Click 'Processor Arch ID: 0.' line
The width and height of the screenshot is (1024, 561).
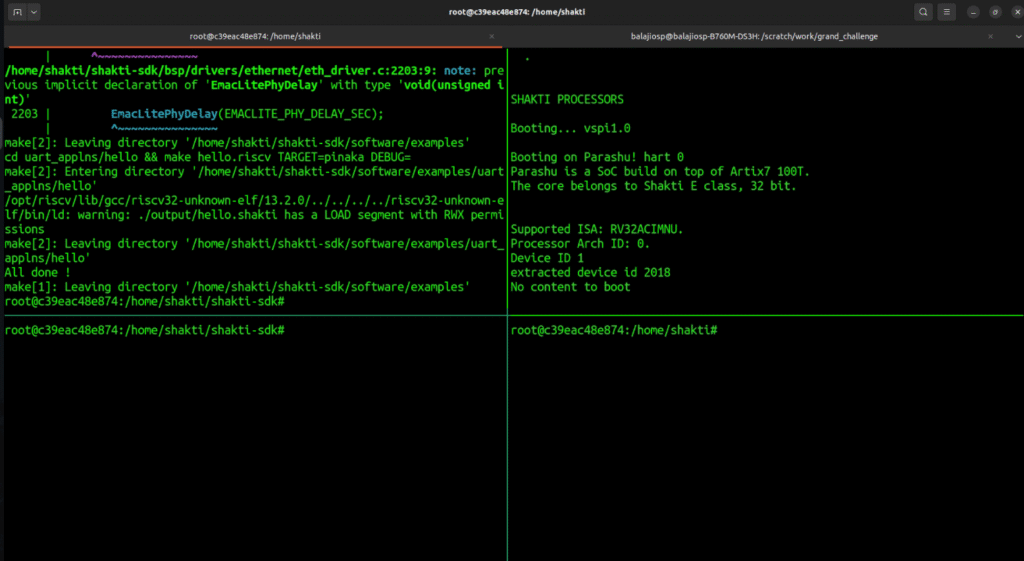tap(580, 244)
